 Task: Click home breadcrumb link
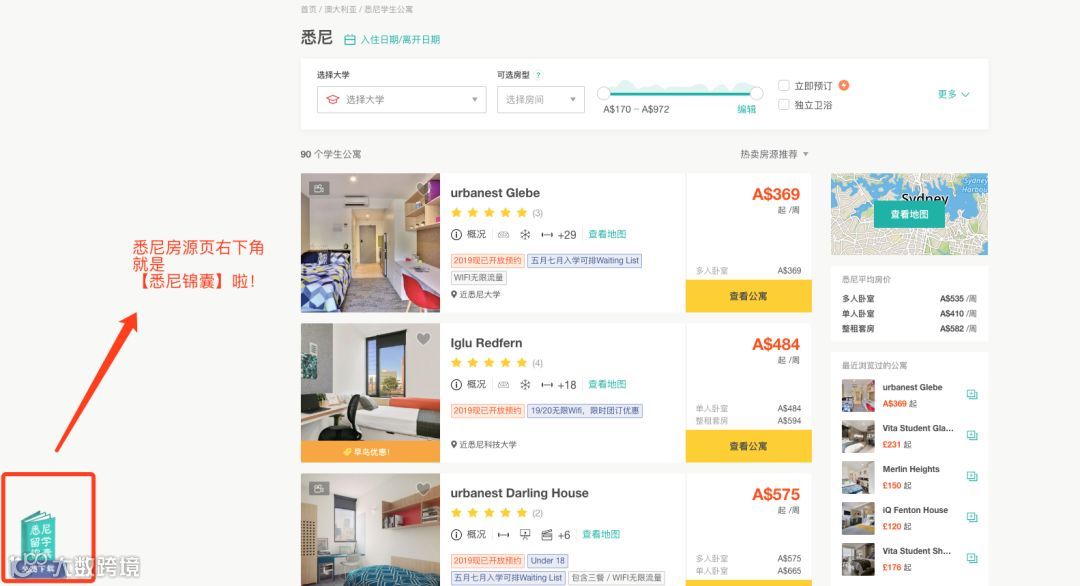309,10
